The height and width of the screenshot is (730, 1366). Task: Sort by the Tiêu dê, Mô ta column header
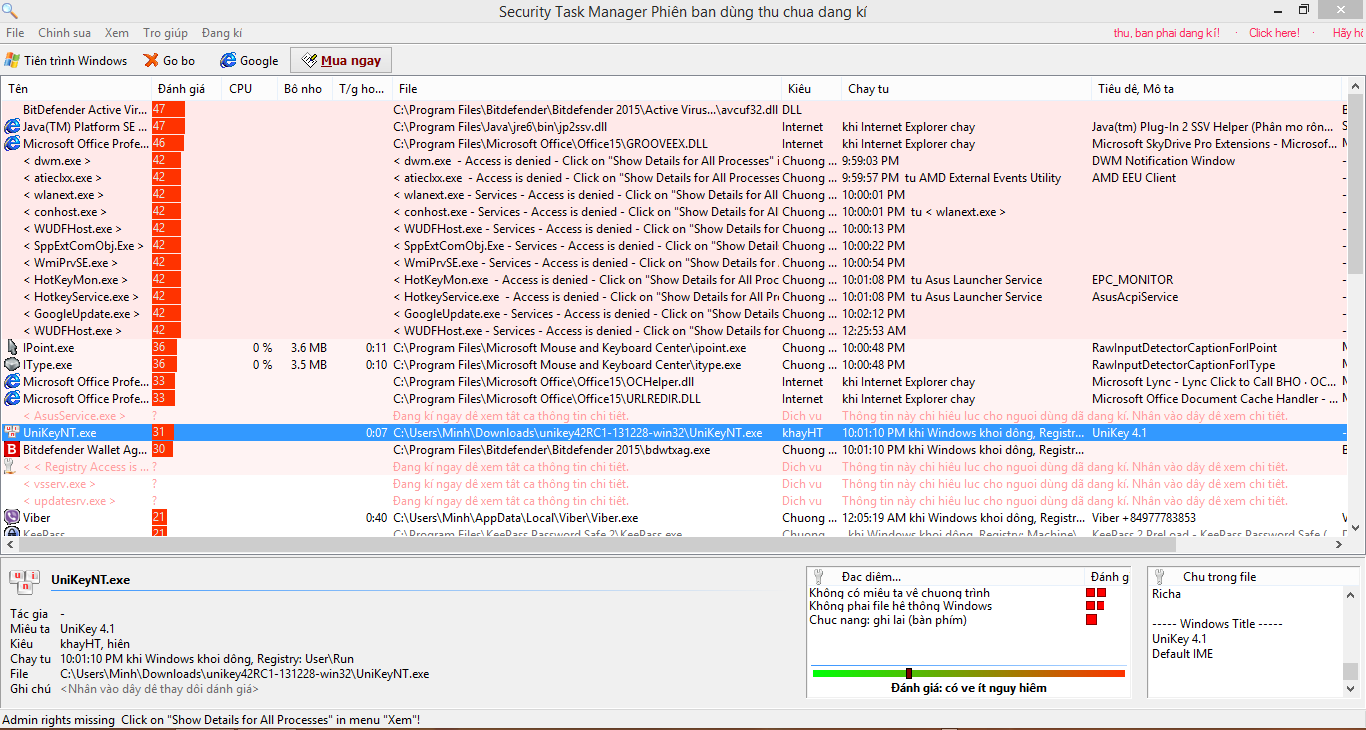[x=1216, y=89]
